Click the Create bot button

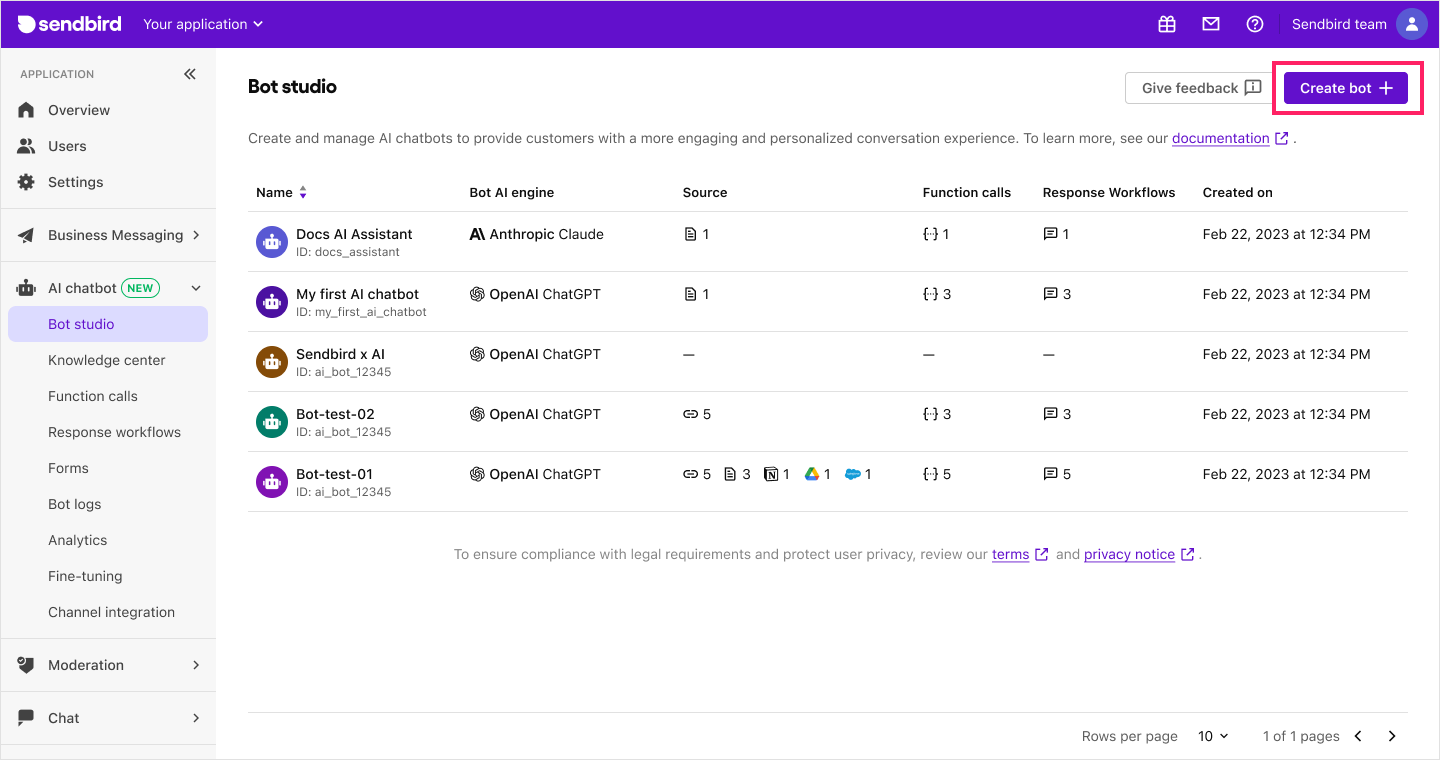pyautogui.click(x=1346, y=88)
